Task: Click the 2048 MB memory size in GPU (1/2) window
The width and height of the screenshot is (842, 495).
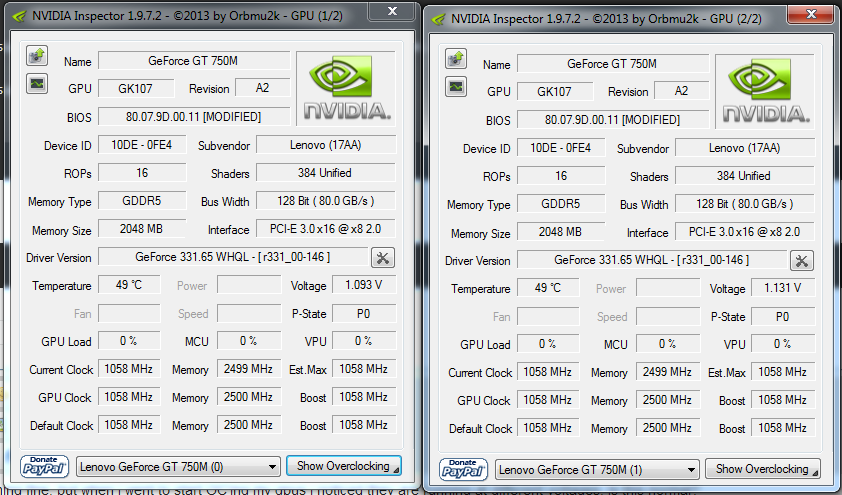Action: coord(142,229)
